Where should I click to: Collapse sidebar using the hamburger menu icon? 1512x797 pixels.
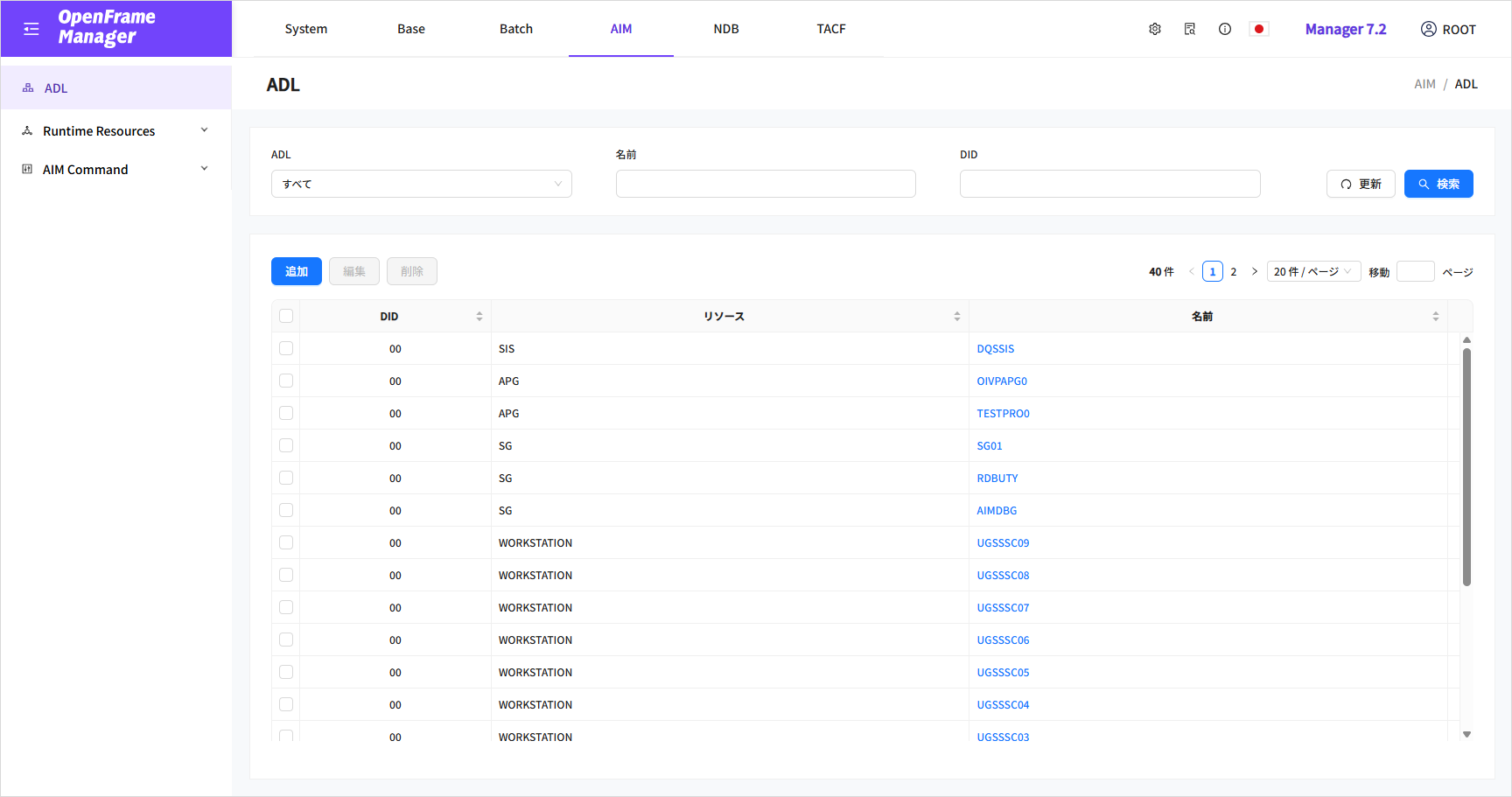31,29
